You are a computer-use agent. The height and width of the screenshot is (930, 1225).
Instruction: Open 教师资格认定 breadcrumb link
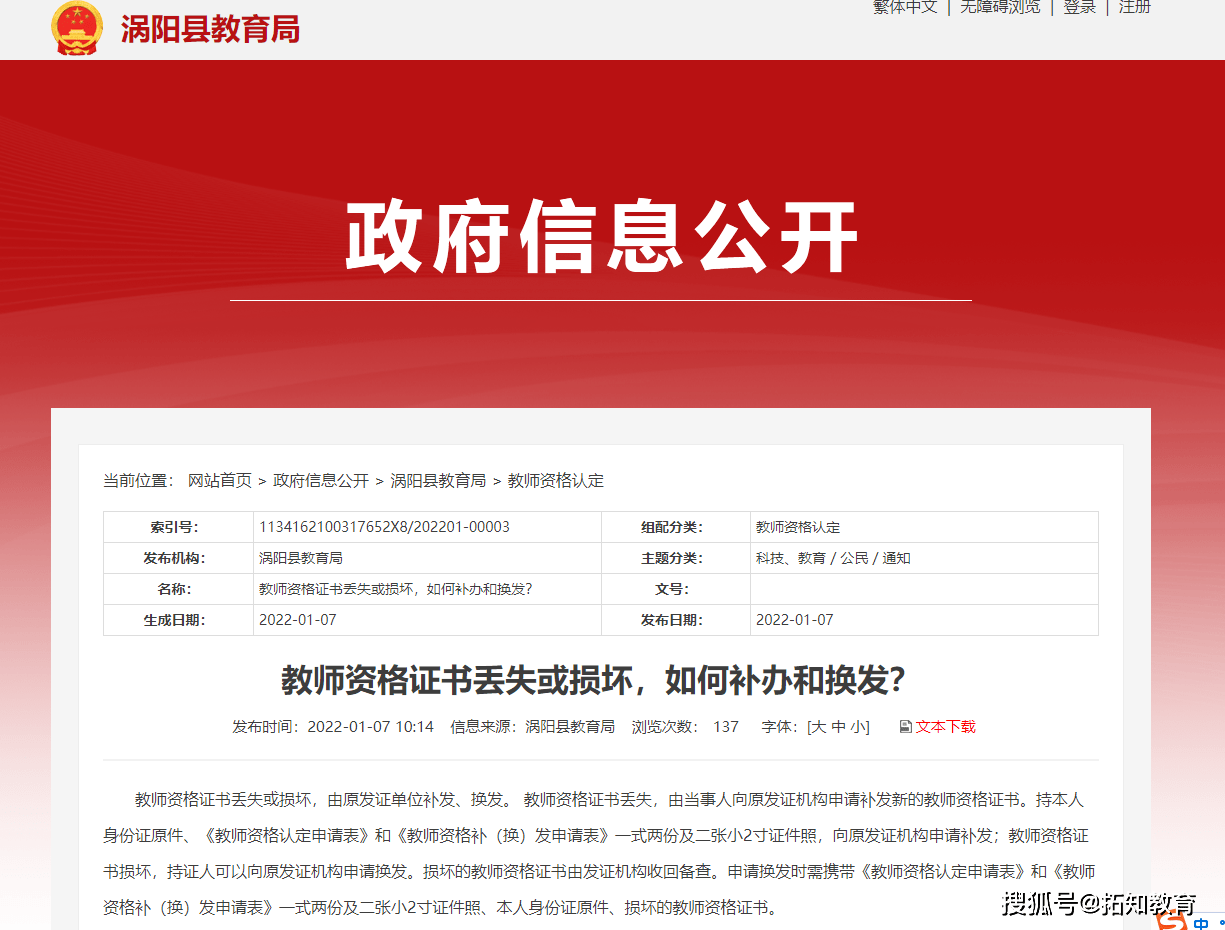[x=556, y=481]
